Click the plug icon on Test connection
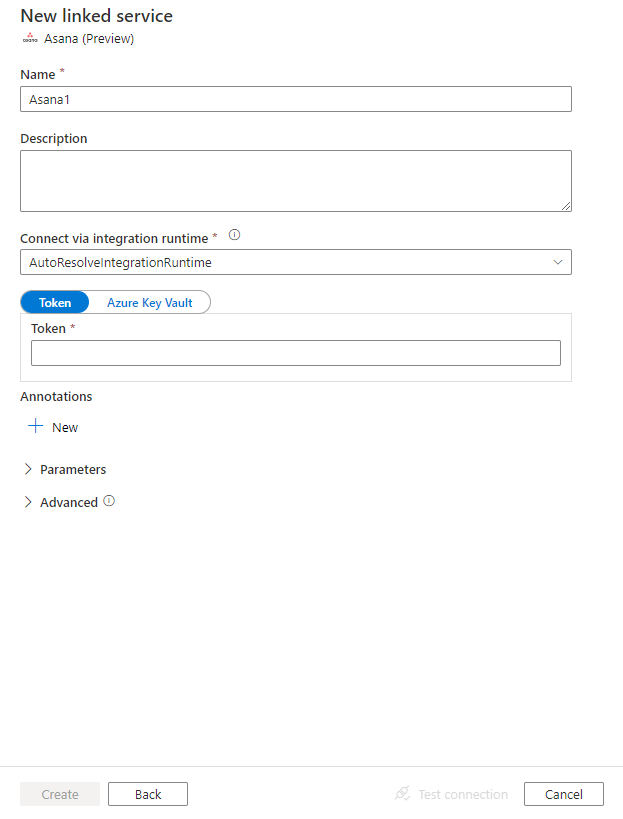623x819 pixels. (401, 793)
